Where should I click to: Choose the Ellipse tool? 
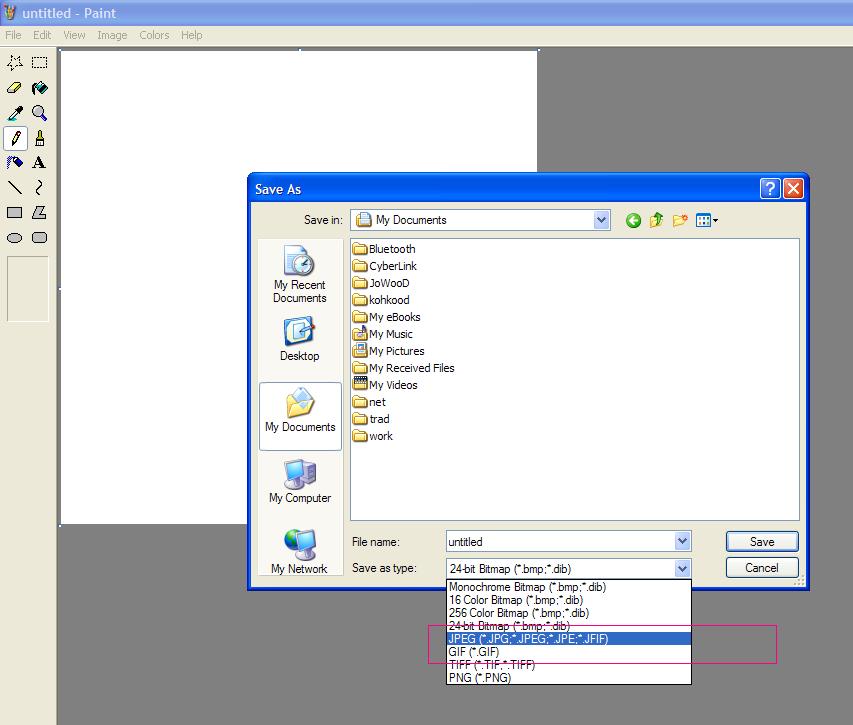point(15,238)
